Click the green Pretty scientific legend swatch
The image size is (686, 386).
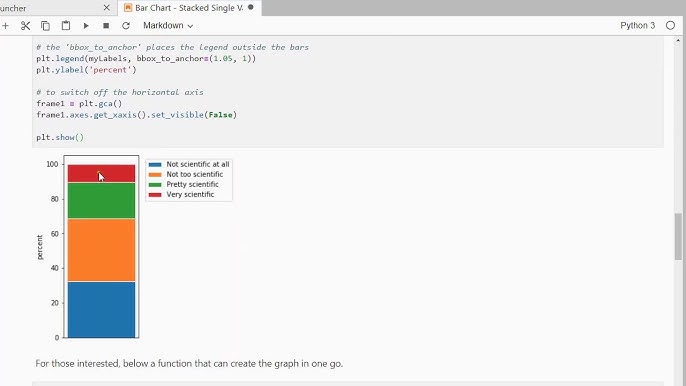tap(155, 185)
